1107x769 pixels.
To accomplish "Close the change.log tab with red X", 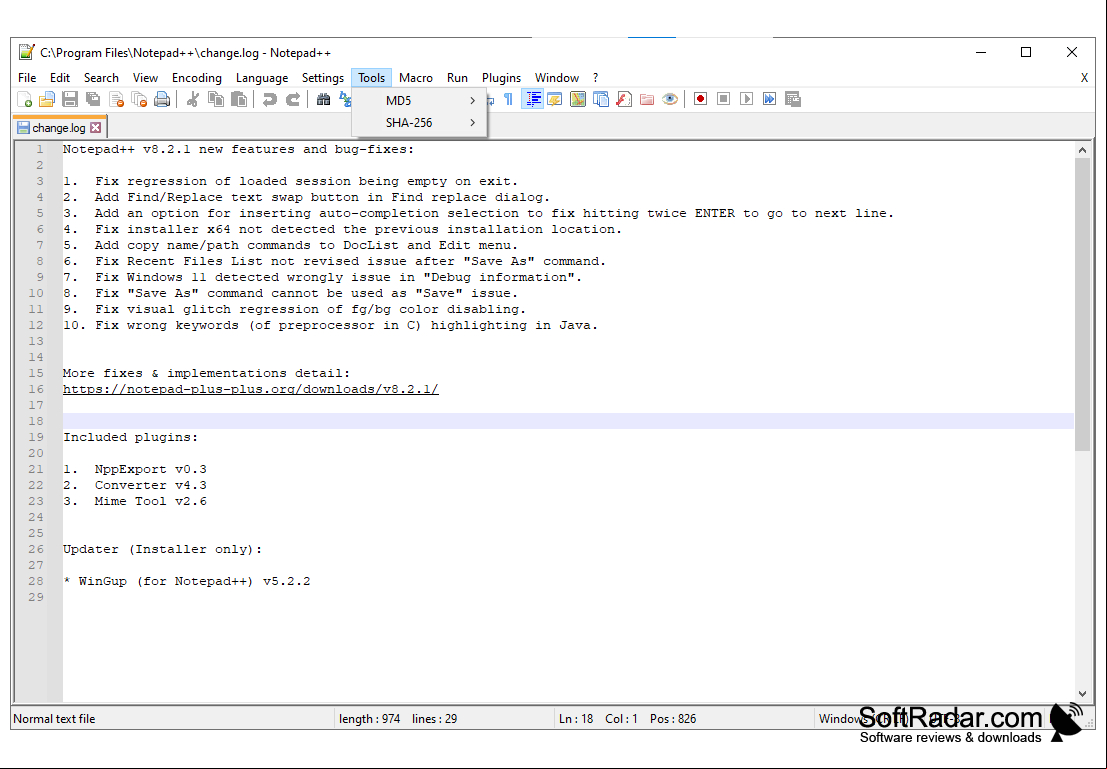I will 95,128.
